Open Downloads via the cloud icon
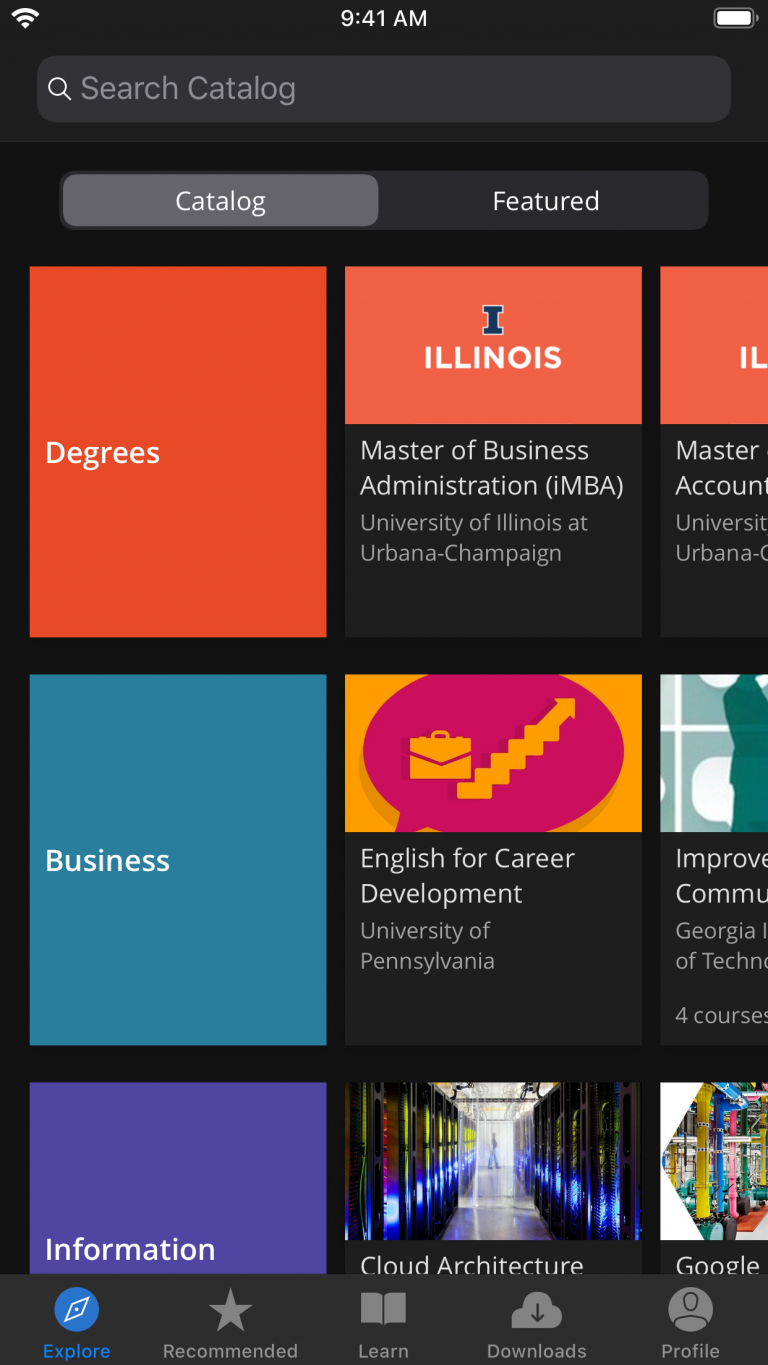This screenshot has height=1365, width=768. (x=537, y=1308)
